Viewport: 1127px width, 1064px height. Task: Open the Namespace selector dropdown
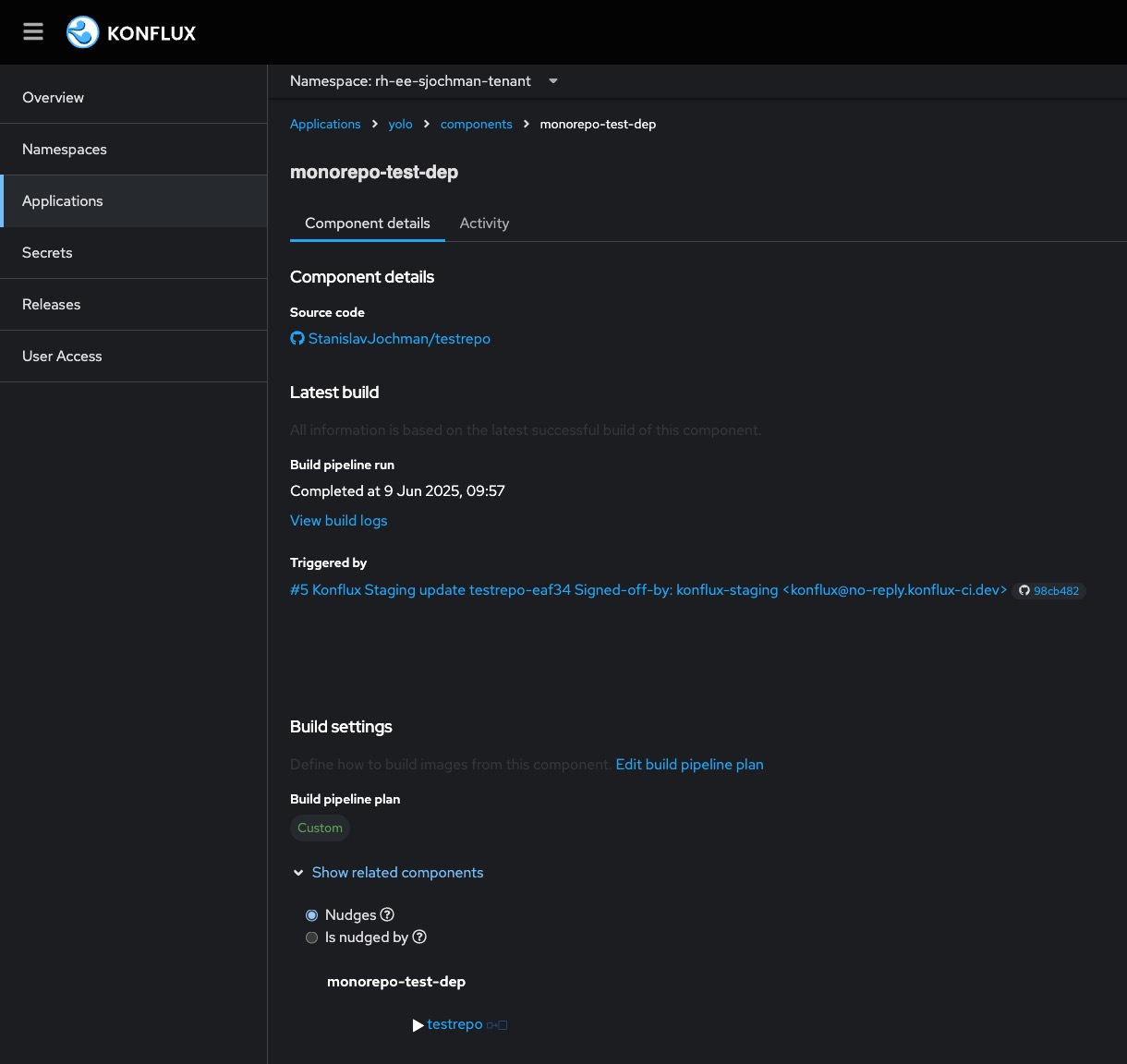tap(553, 81)
